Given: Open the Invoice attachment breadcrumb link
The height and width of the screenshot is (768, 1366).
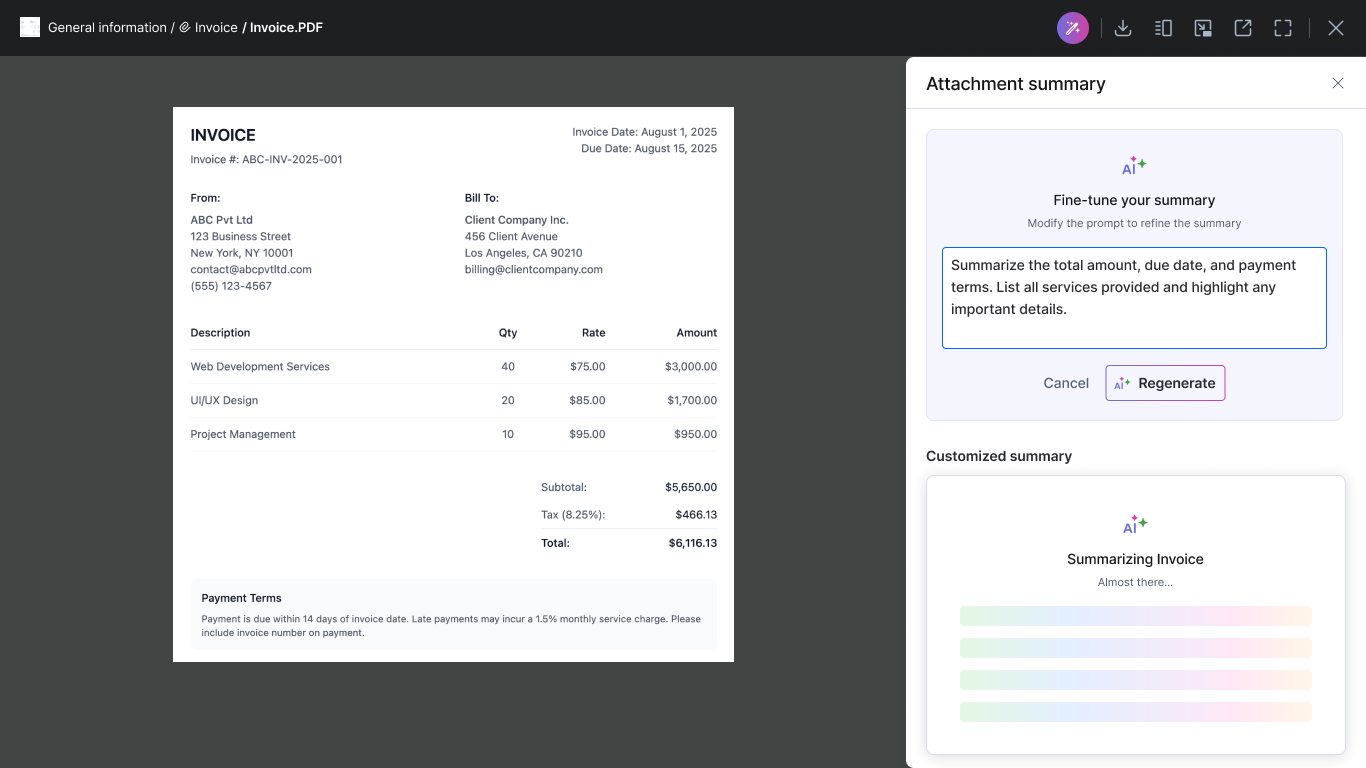Looking at the screenshot, I should coord(215,27).
